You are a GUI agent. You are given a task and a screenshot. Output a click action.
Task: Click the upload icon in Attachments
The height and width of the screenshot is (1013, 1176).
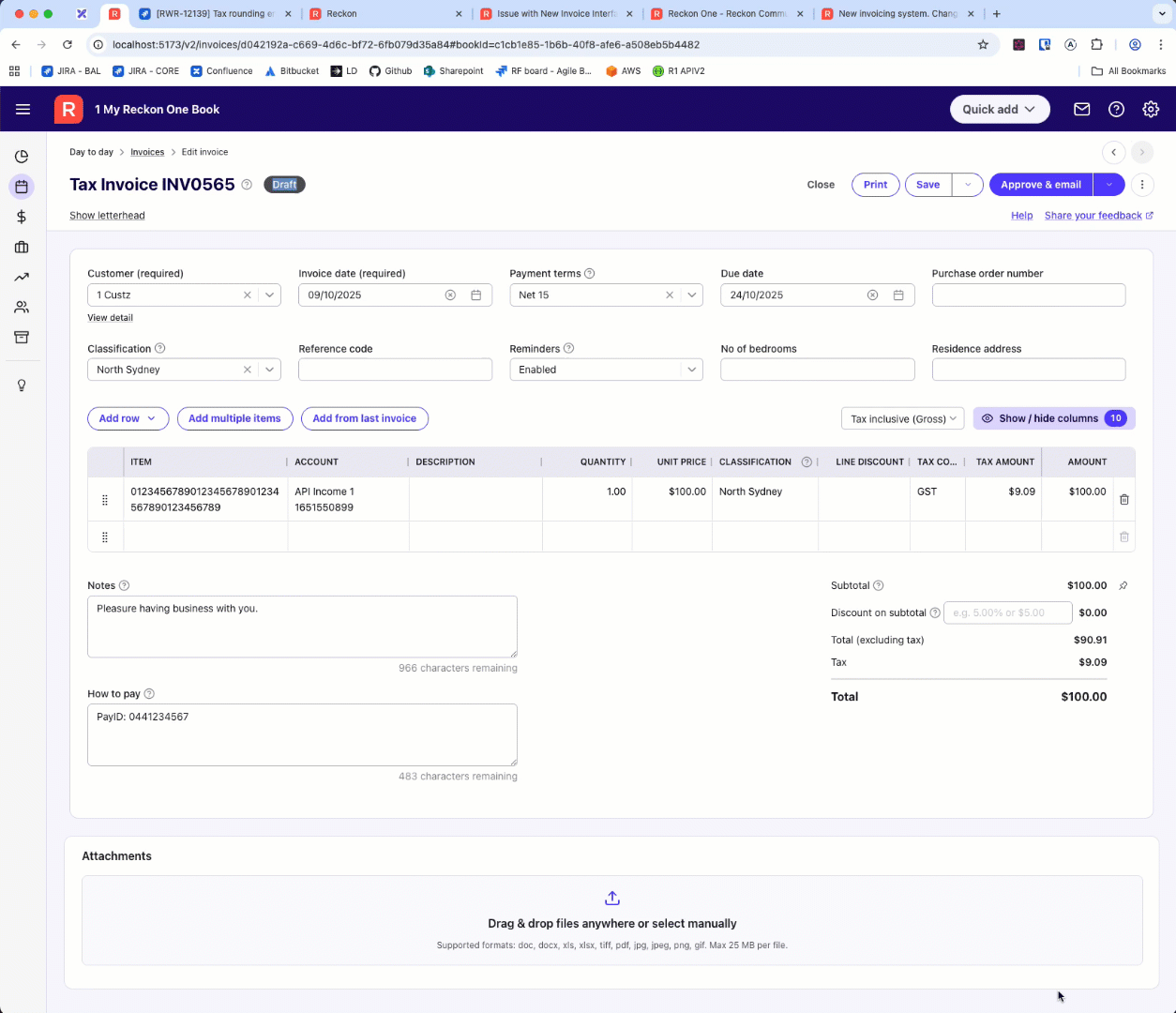(x=612, y=898)
